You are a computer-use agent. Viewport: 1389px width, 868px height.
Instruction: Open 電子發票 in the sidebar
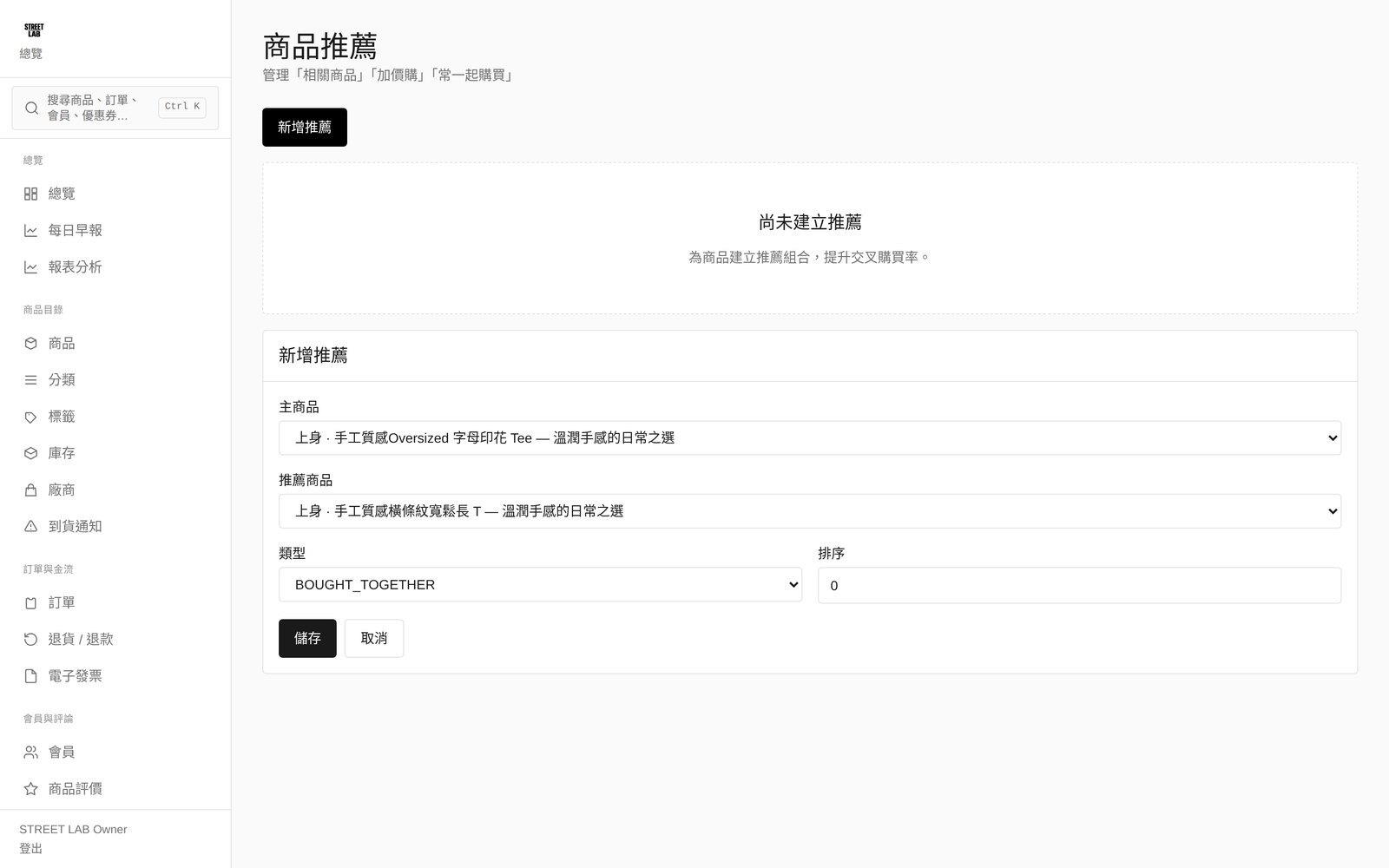pyautogui.click(x=115, y=676)
